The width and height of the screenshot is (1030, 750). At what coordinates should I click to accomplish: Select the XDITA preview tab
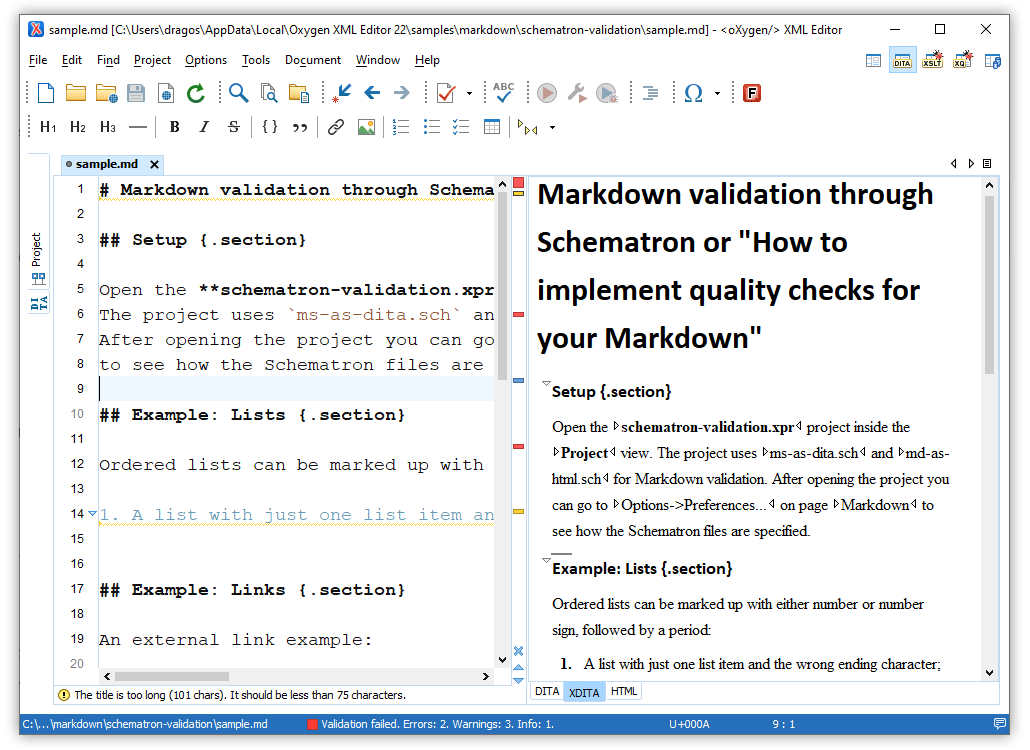[584, 692]
